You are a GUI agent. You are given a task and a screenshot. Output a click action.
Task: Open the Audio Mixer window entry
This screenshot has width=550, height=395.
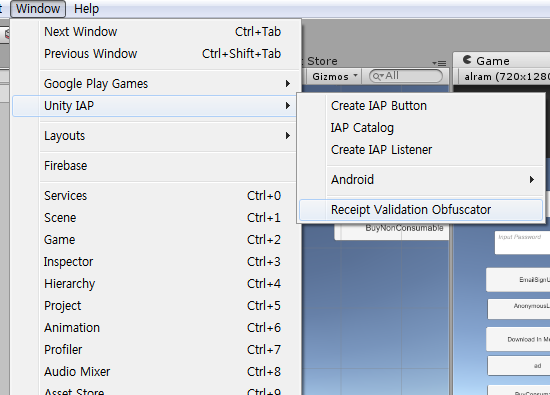pyautogui.click(x=156, y=371)
